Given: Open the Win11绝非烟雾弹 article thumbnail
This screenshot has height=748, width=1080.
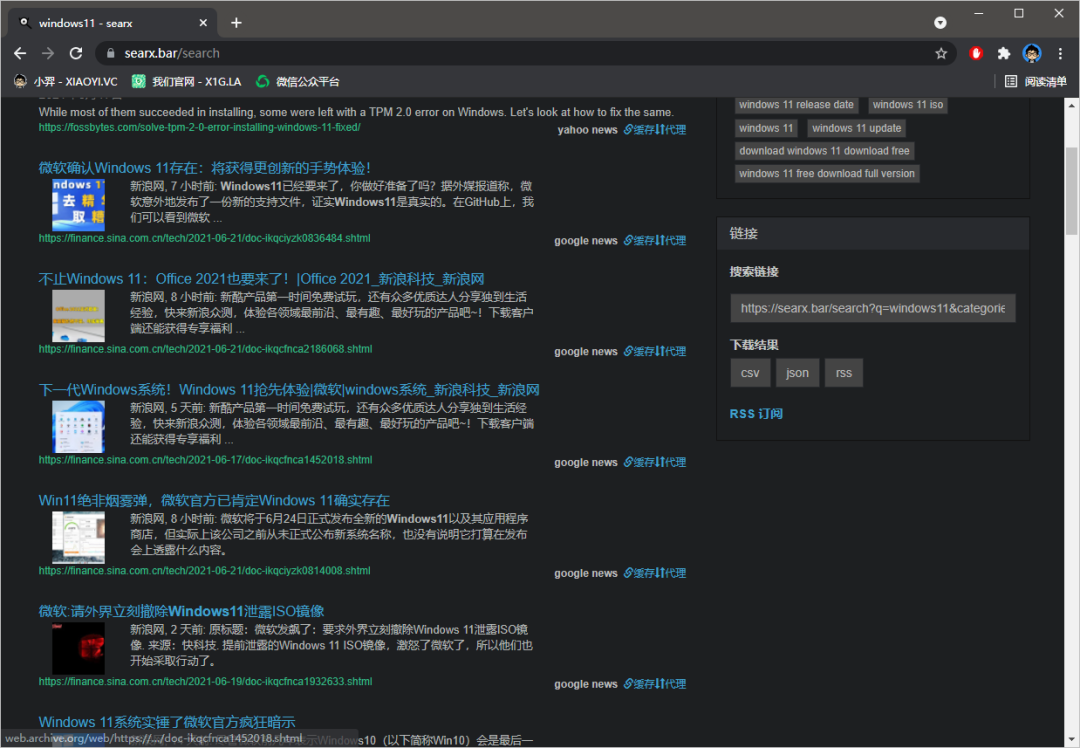Looking at the screenshot, I should 78,537.
